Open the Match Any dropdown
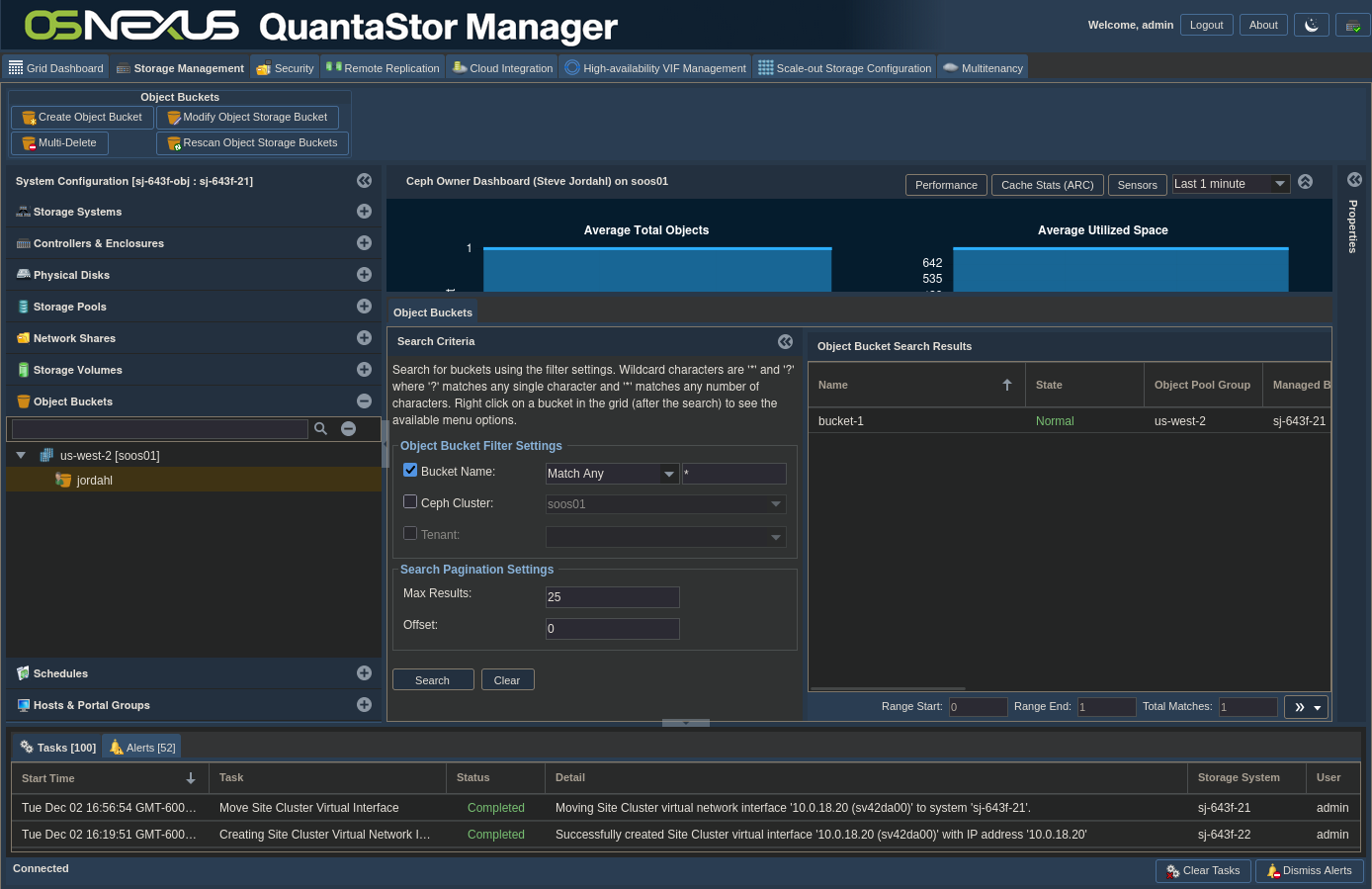The width and height of the screenshot is (1372, 889). [669, 474]
